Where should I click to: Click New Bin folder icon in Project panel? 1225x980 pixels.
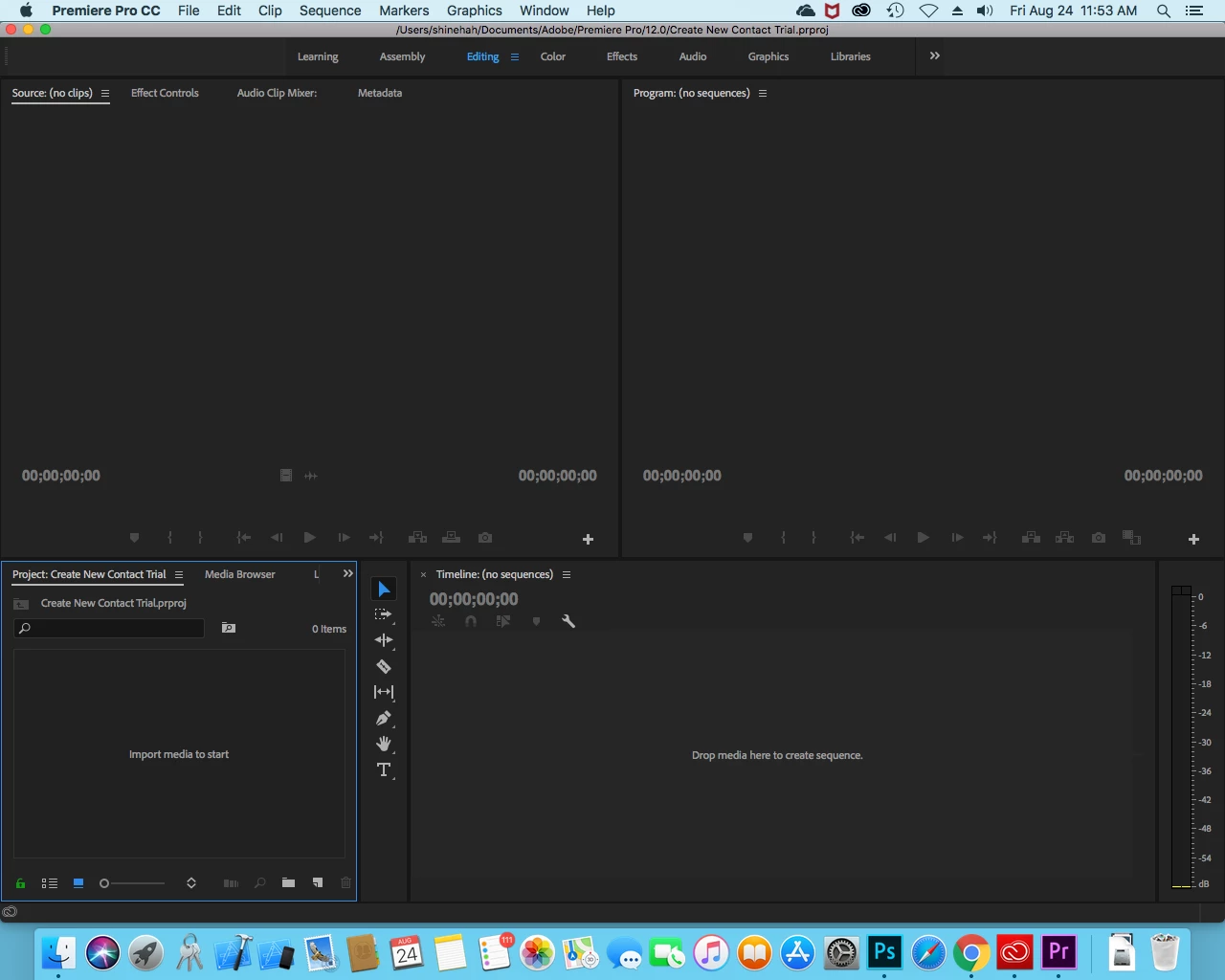[288, 882]
